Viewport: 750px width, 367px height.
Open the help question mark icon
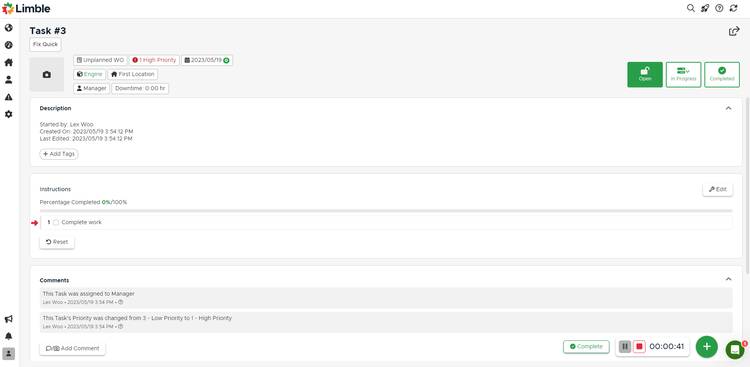(x=719, y=8)
